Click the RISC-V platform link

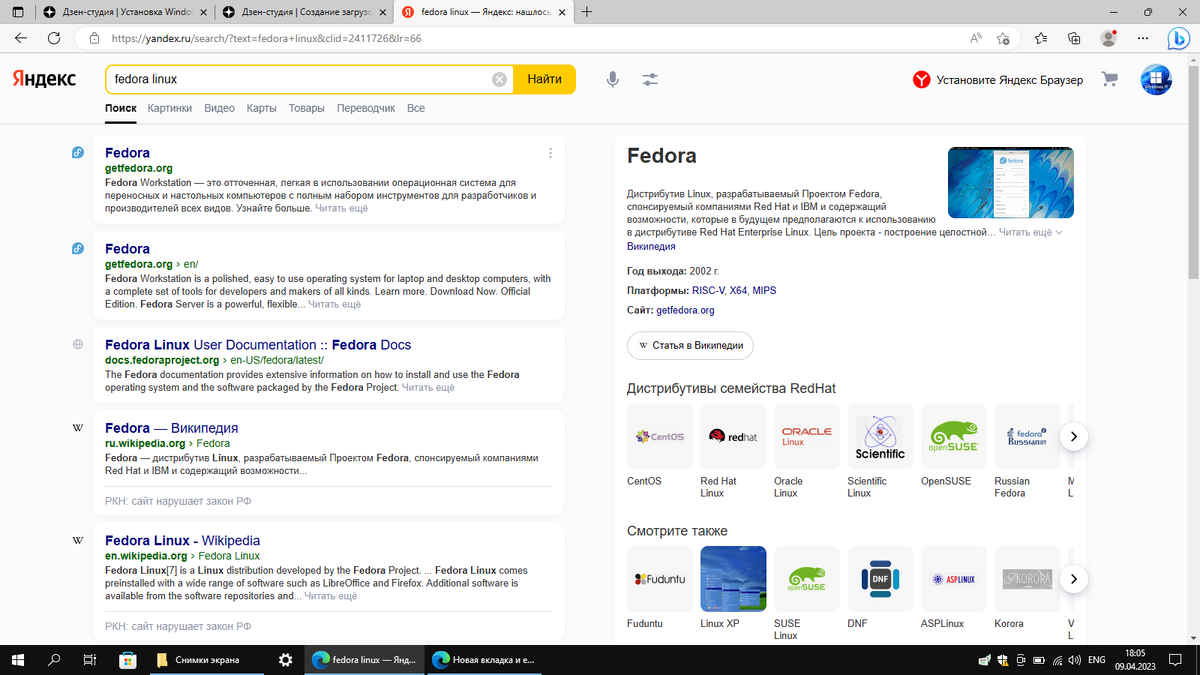coord(709,290)
